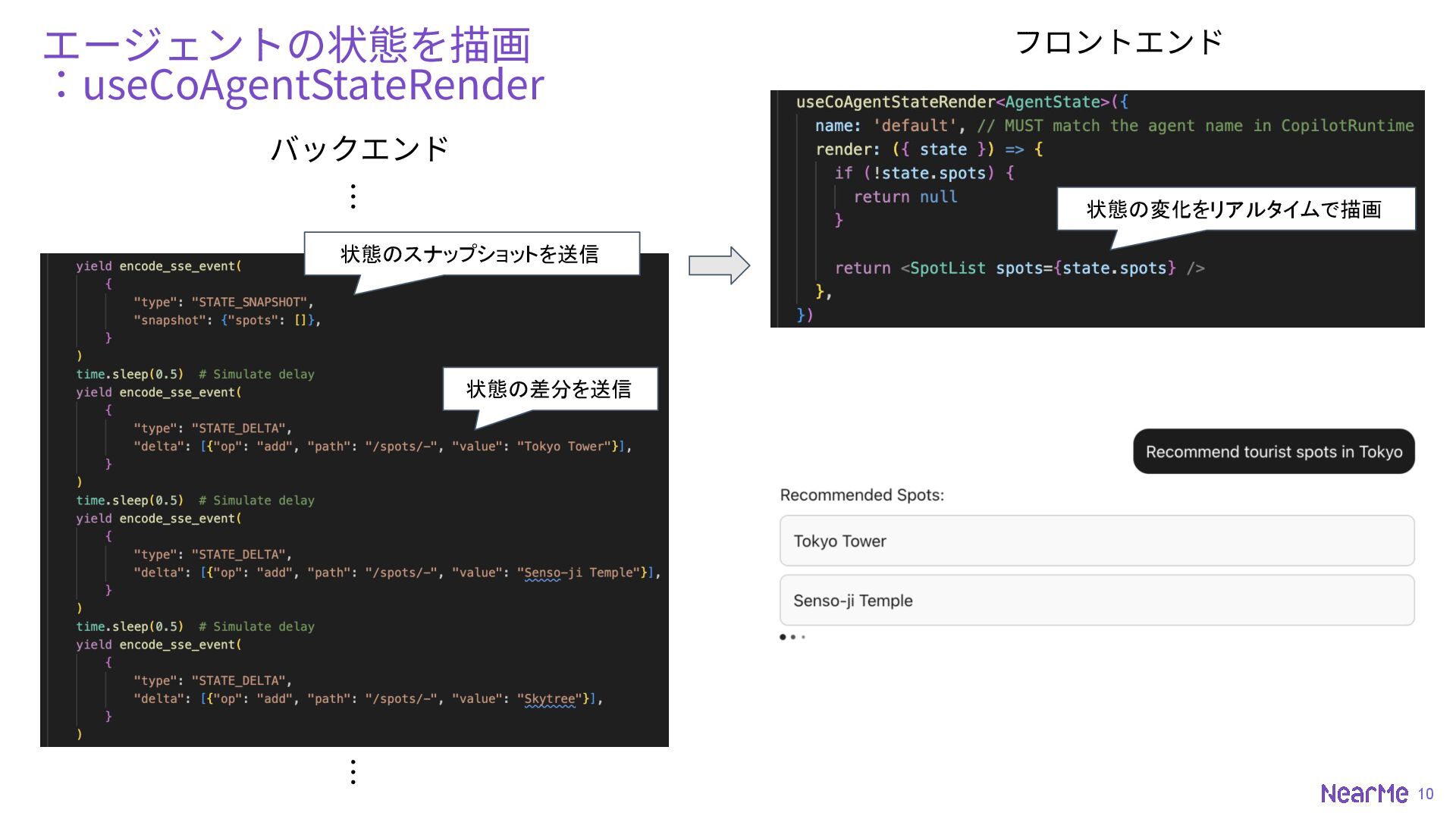
Task: Click the SpotList return line in code
Action: 1018,268
